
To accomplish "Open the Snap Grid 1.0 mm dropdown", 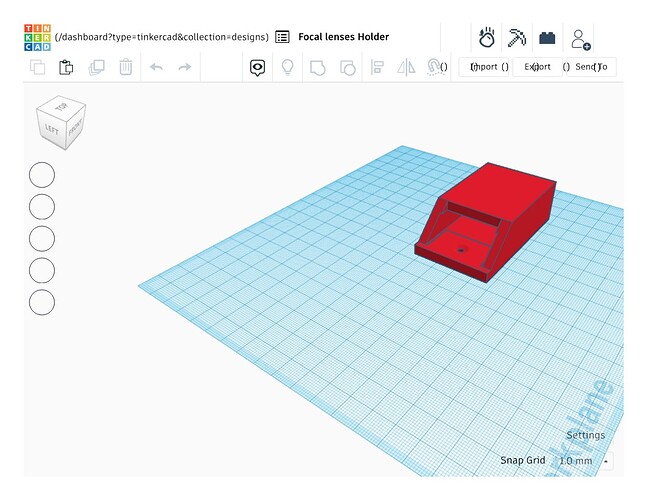I will [585, 461].
